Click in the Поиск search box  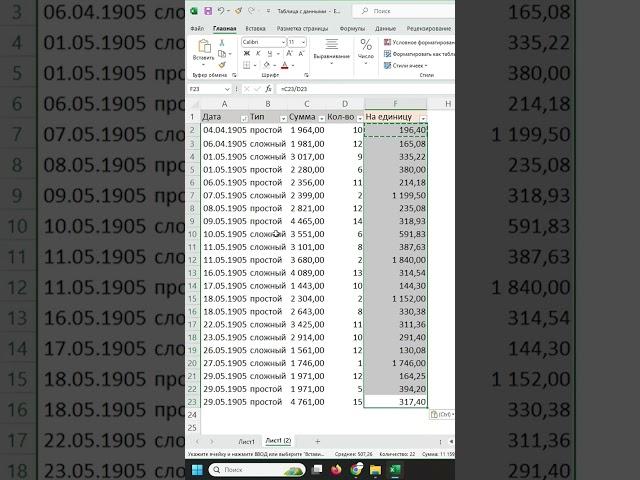(404, 11)
